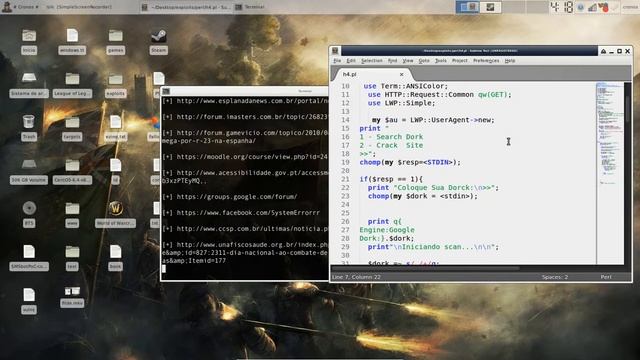Switch to the first workspace in pager
The height and width of the screenshot is (360, 640).
[467, 7]
